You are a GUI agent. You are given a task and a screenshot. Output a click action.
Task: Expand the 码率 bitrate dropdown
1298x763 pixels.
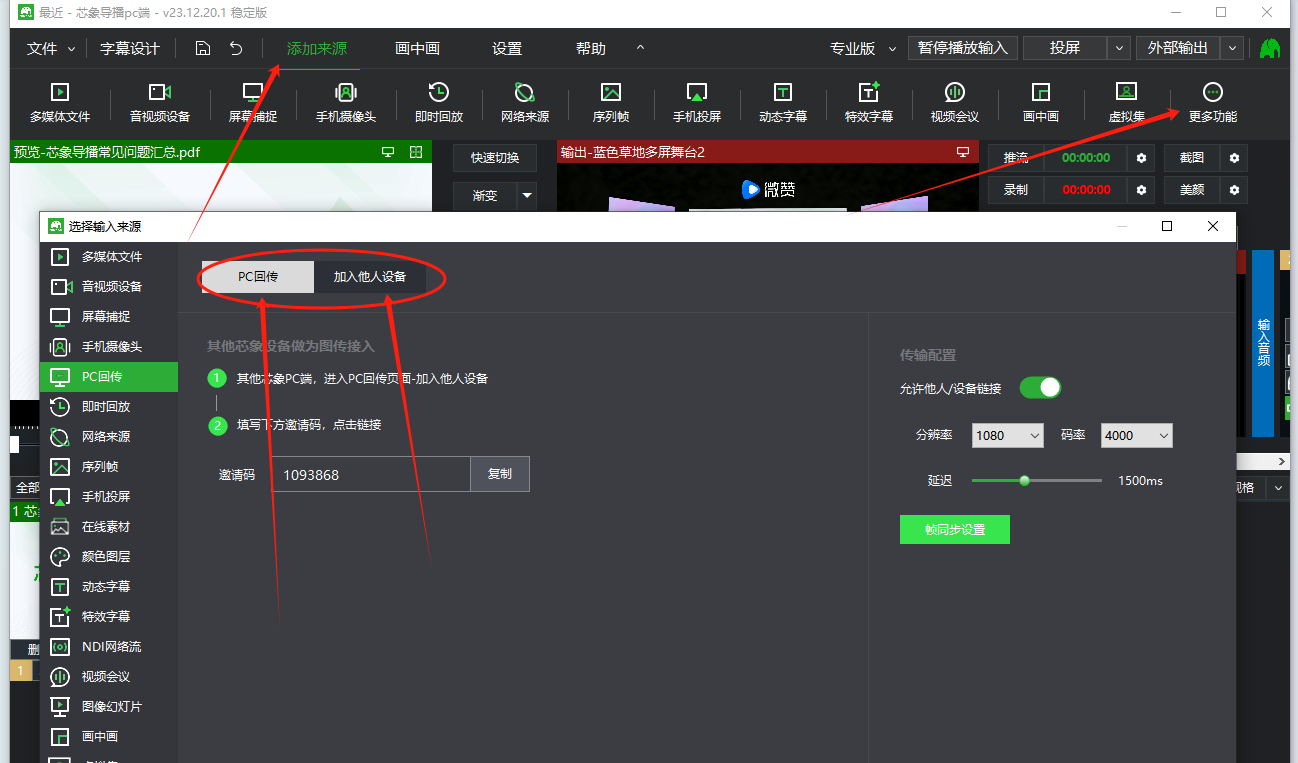[1136, 436]
